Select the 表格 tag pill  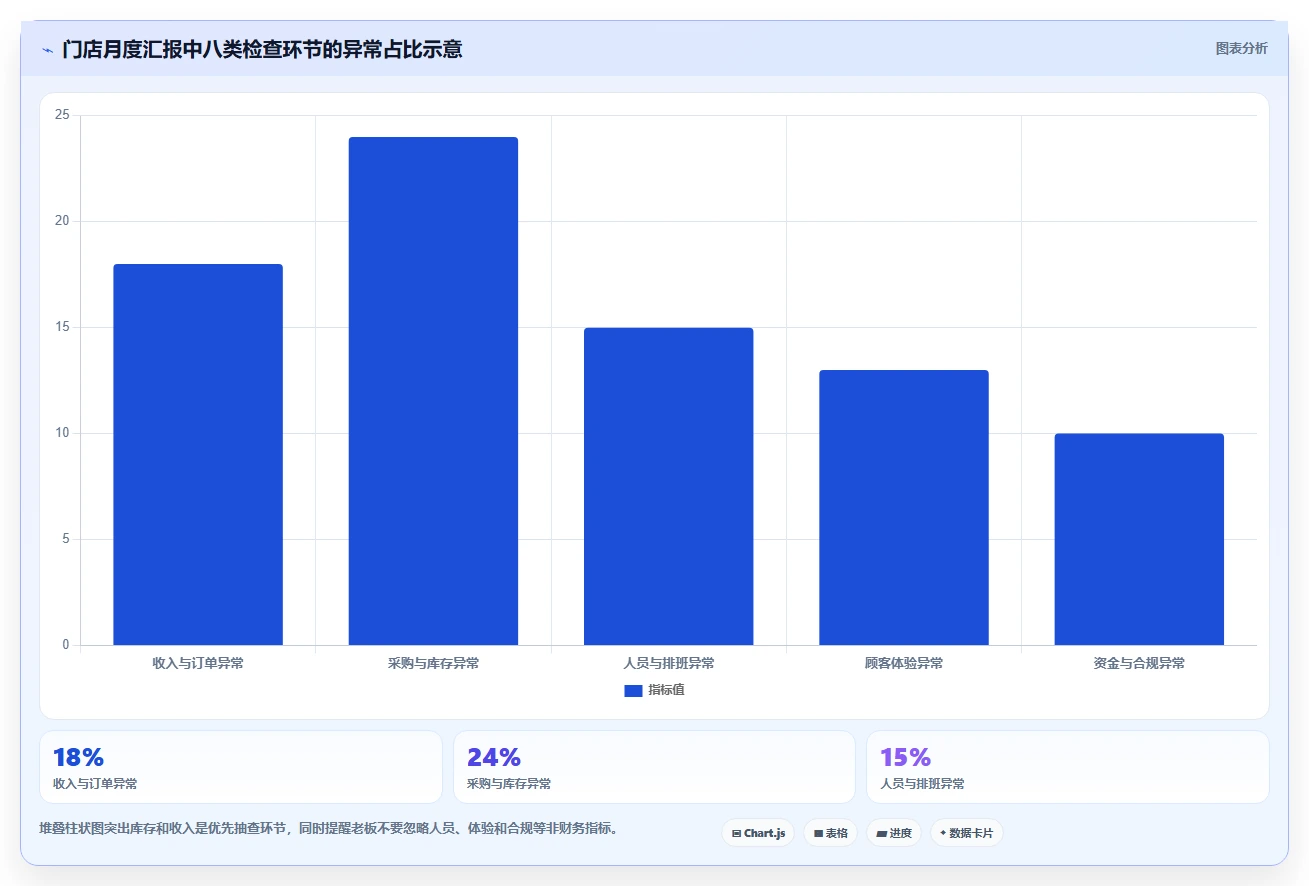pyautogui.click(x=830, y=833)
